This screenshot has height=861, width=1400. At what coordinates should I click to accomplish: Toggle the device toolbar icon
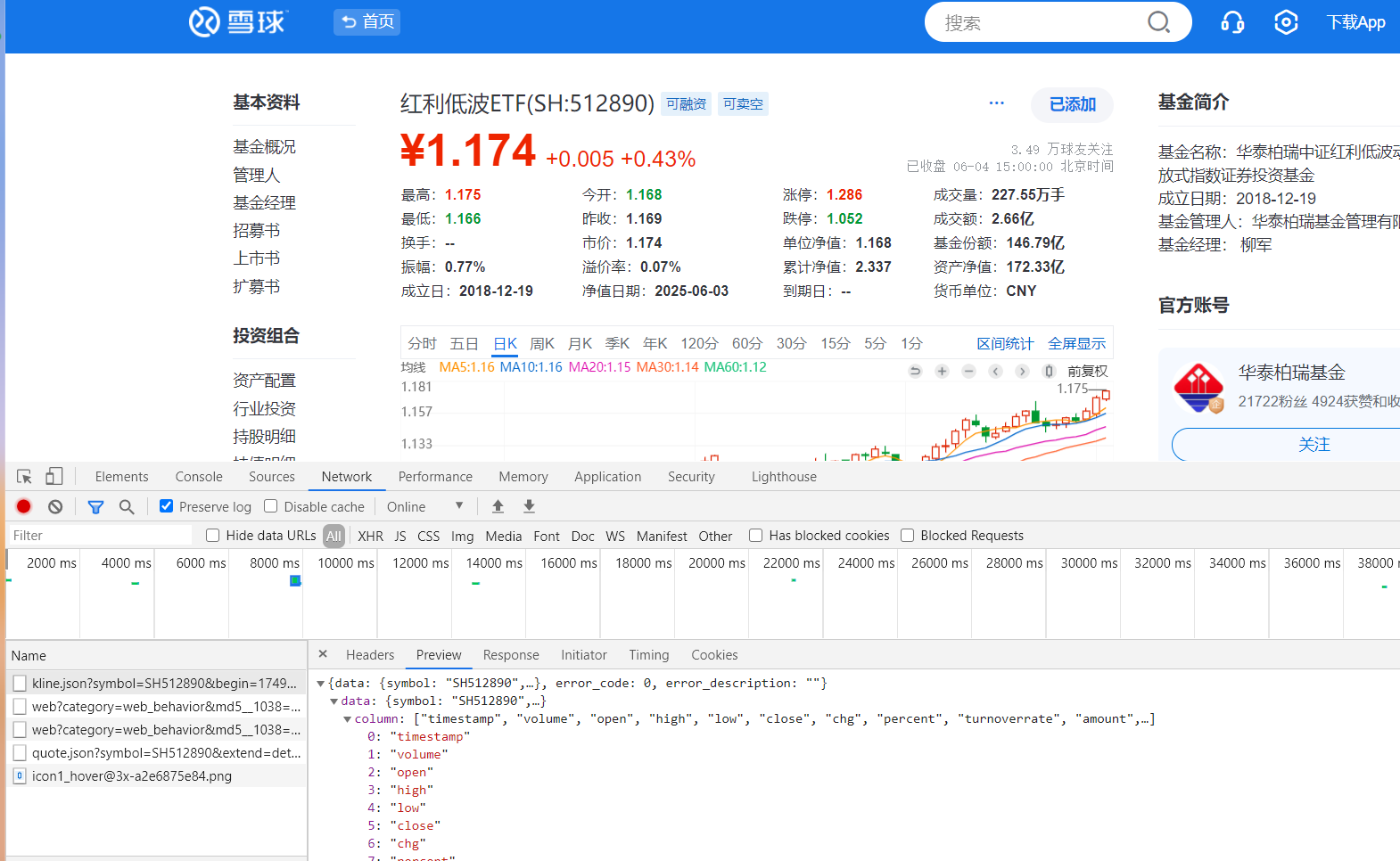point(54,477)
